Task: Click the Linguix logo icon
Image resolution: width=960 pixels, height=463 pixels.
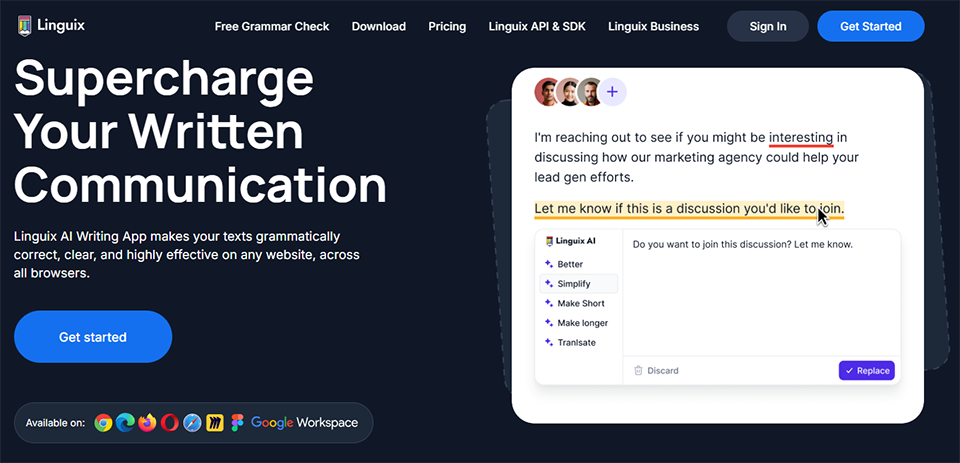Action: tap(24, 26)
